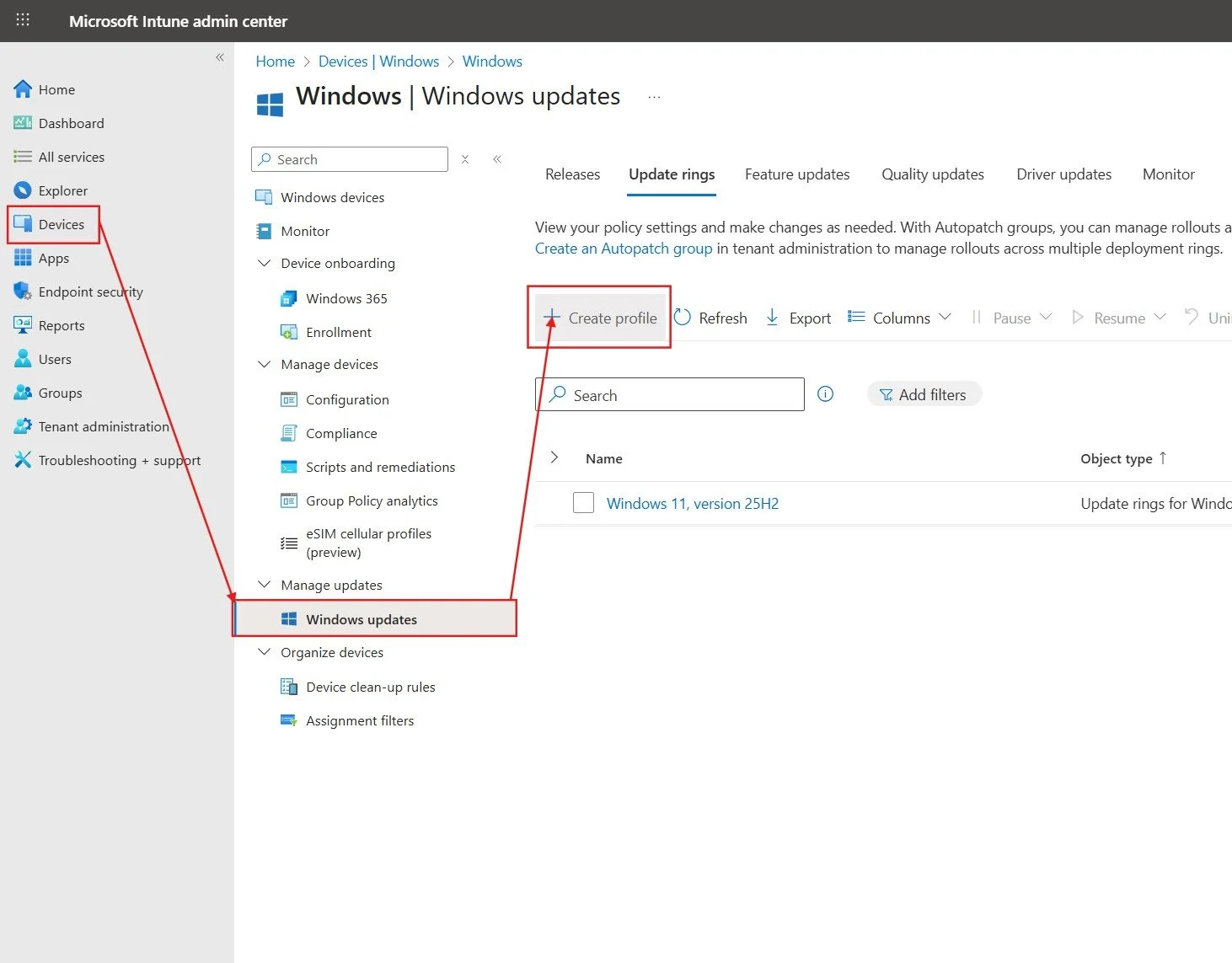Click the Troubleshooting wrench icon

[x=23, y=460]
